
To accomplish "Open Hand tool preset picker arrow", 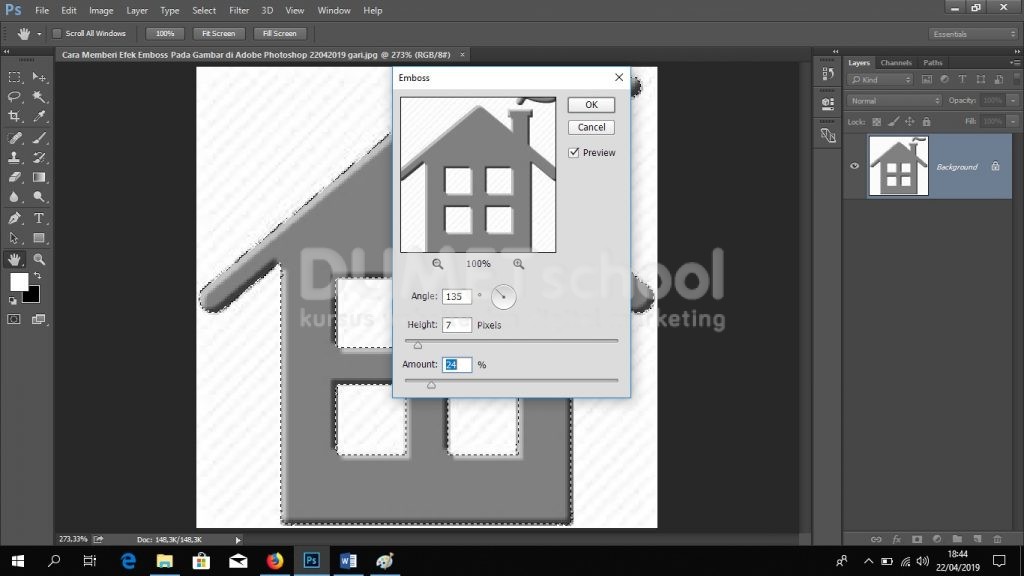I will pos(39,34).
